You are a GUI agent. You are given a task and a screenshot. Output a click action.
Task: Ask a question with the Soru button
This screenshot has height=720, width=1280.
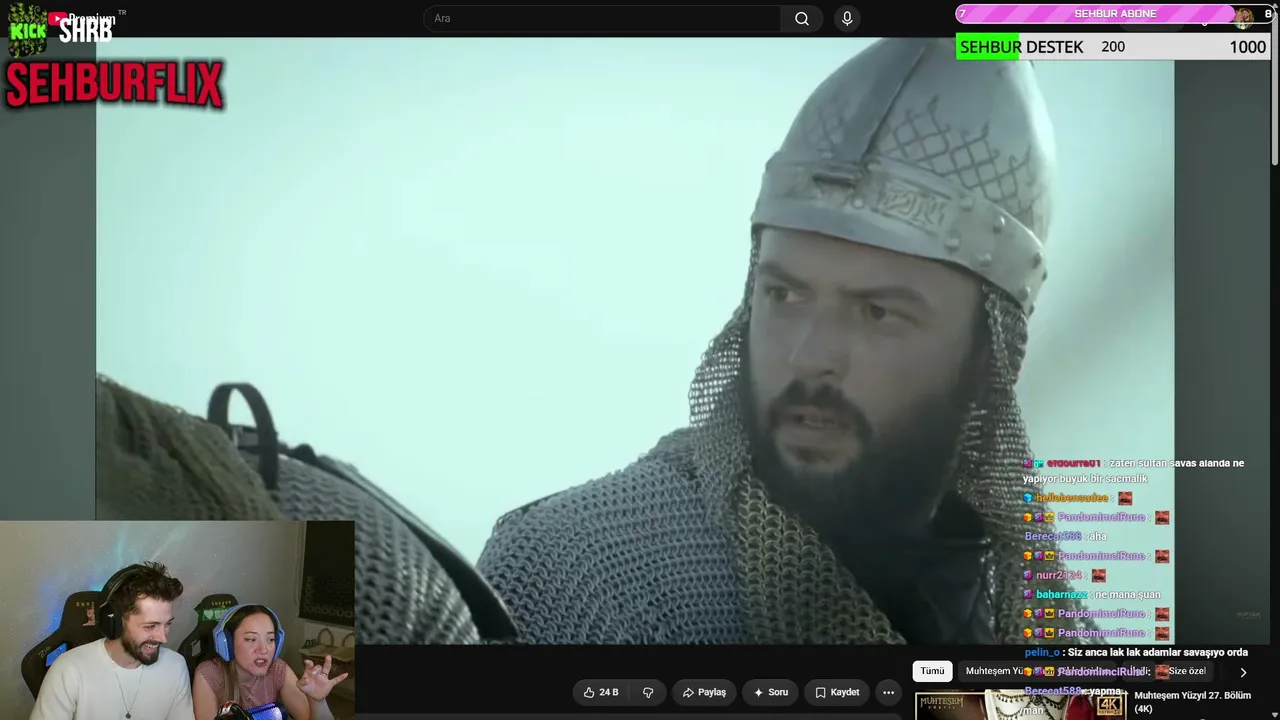[x=771, y=692]
